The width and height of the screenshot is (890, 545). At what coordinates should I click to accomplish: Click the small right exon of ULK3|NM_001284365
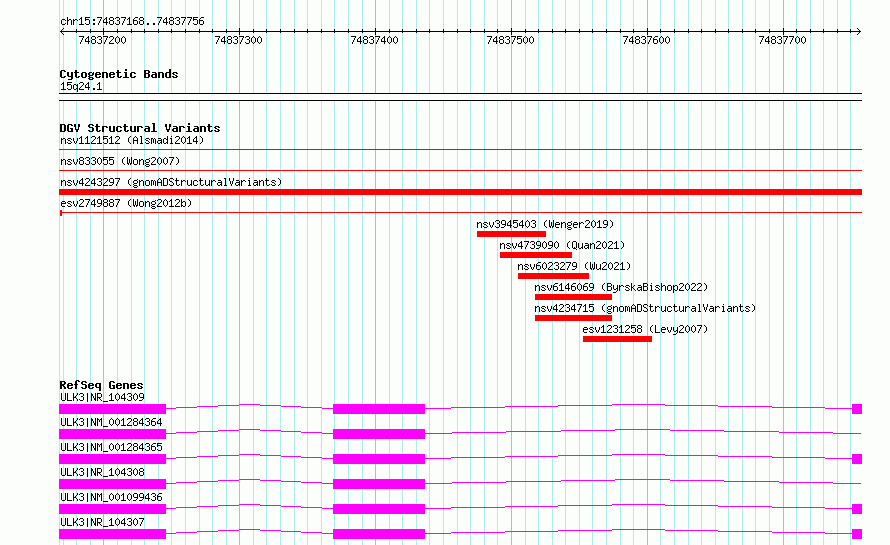[x=857, y=459]
